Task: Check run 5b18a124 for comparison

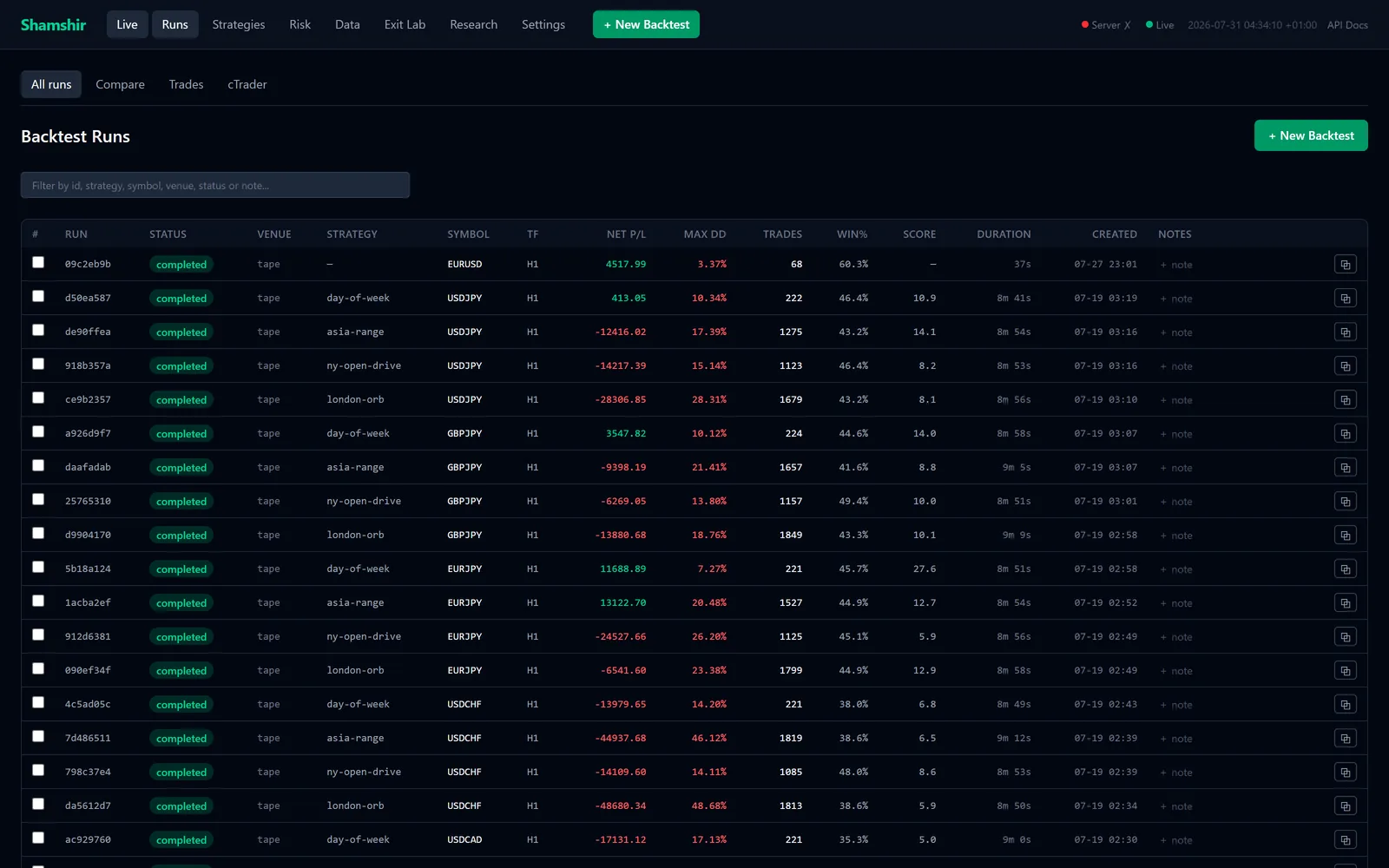Action: [x=38, y=567]
